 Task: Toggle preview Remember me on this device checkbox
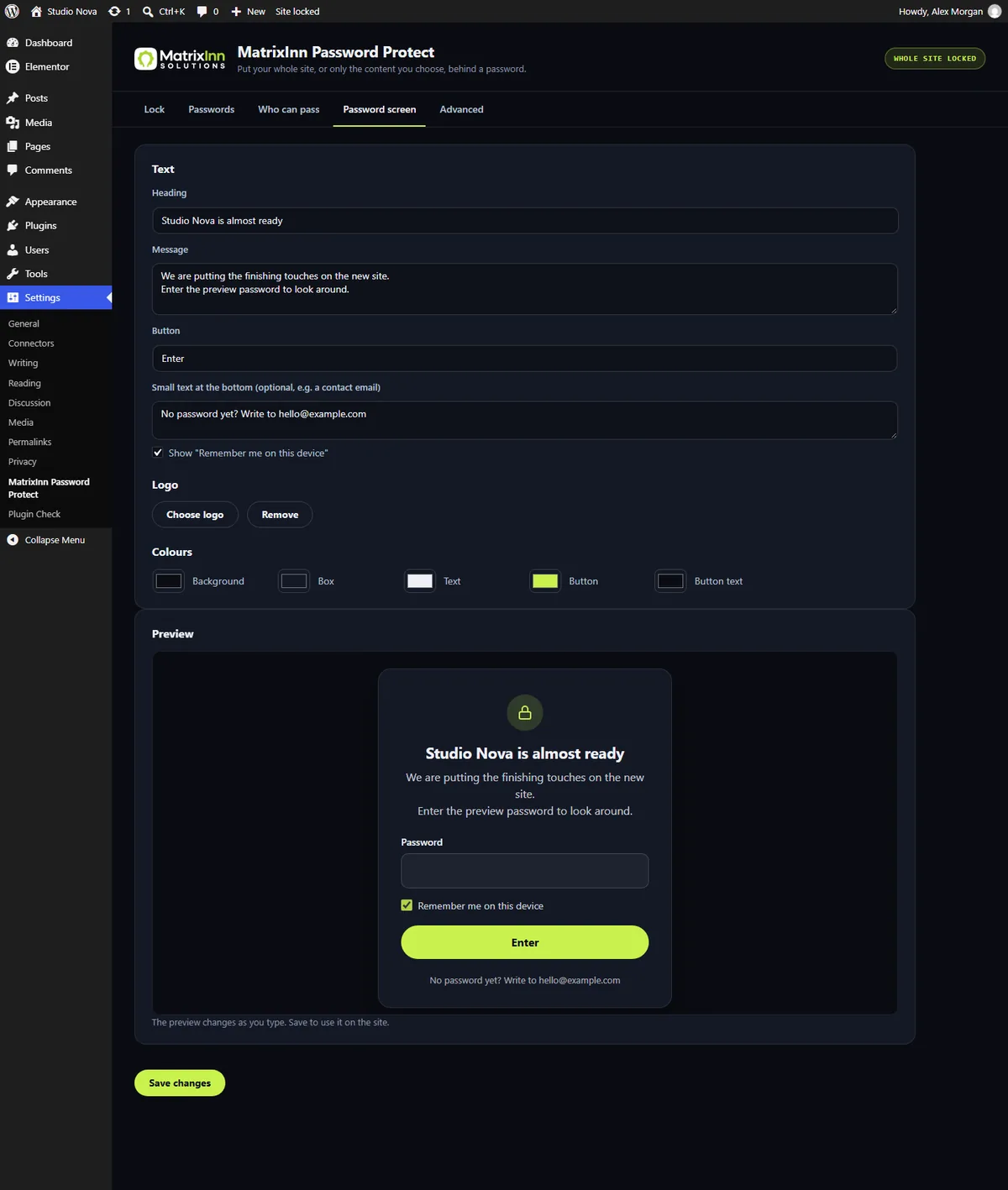tap(407, 905)
